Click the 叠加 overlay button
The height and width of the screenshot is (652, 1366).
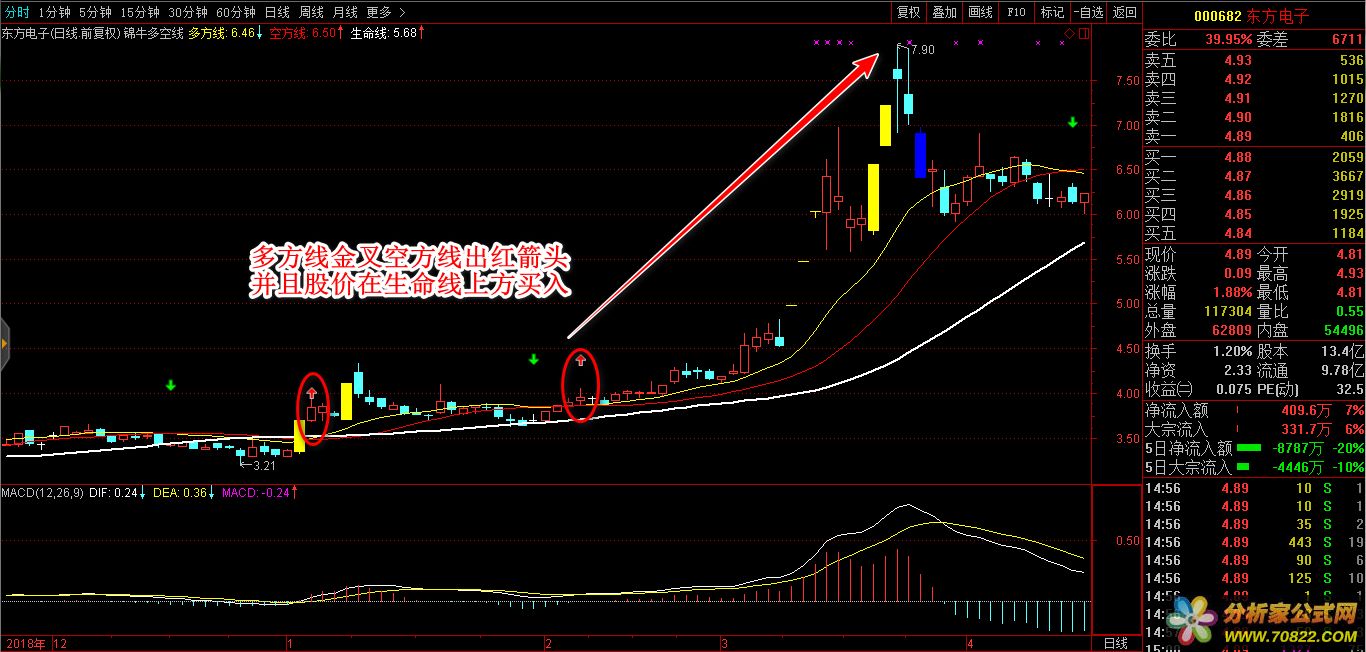(x=944, y=12)
